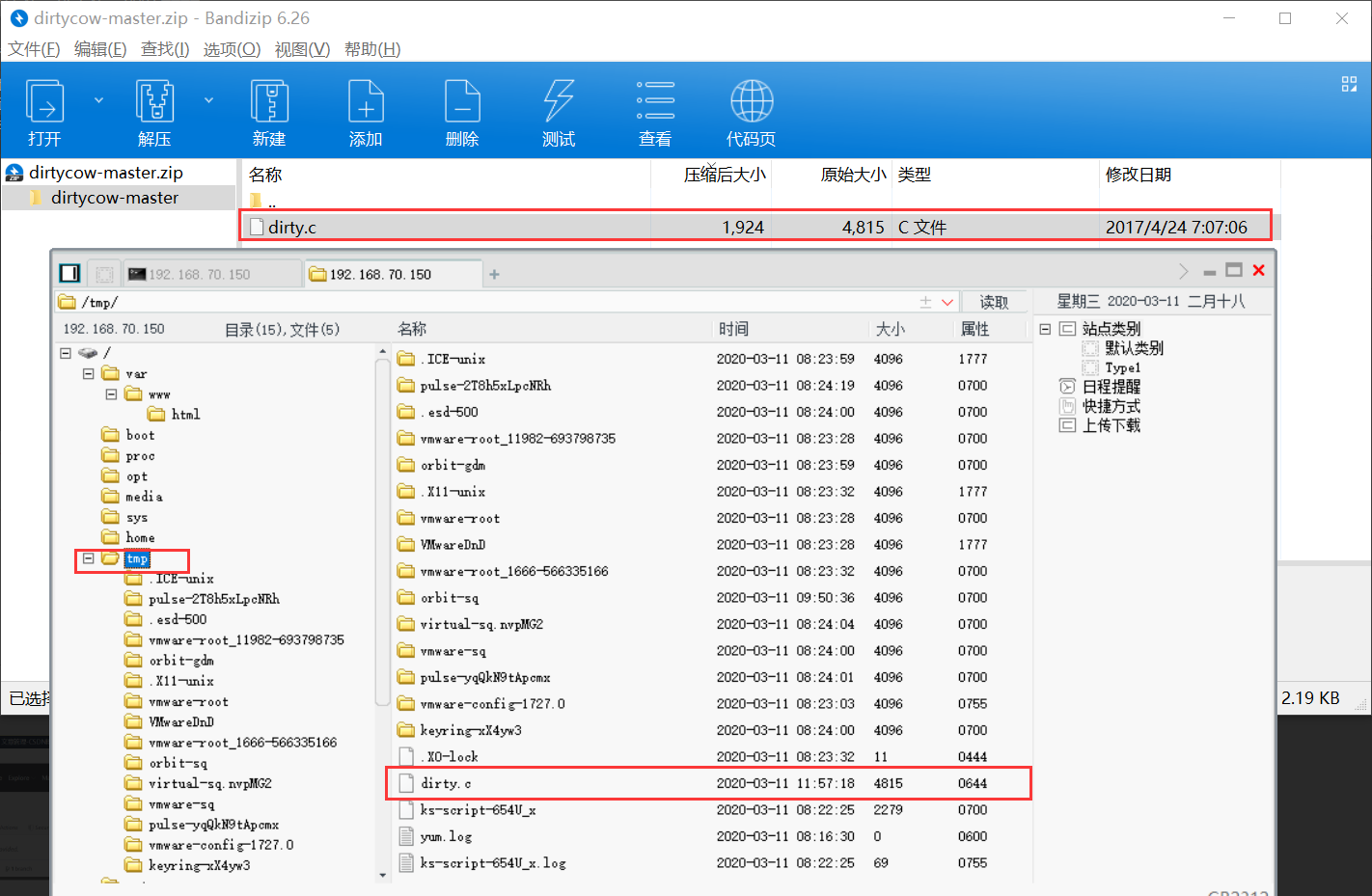
Task: Sort the remote list by 时间 column
Action: pos(733,329)
